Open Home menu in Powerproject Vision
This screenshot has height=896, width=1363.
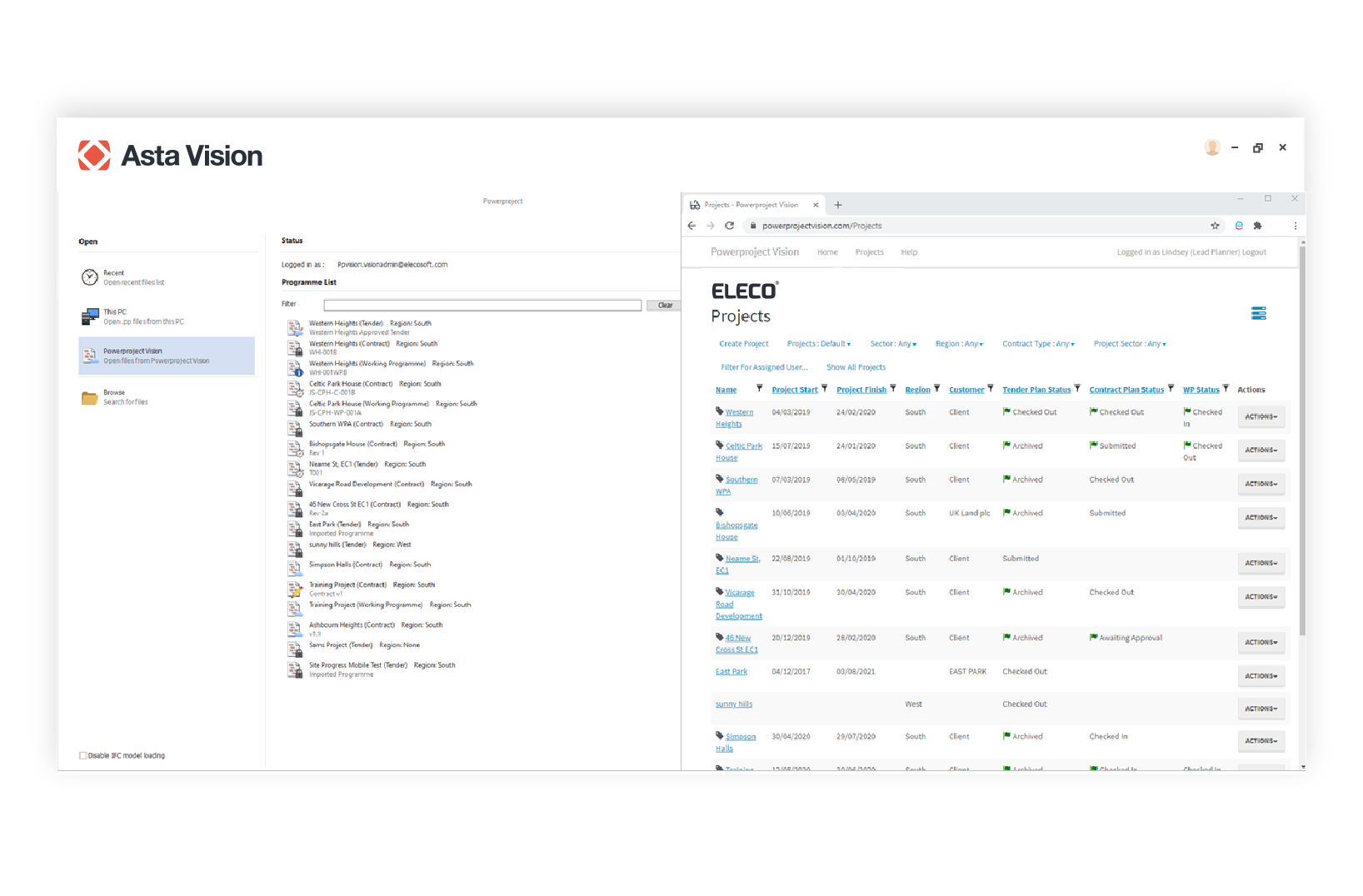827,252
